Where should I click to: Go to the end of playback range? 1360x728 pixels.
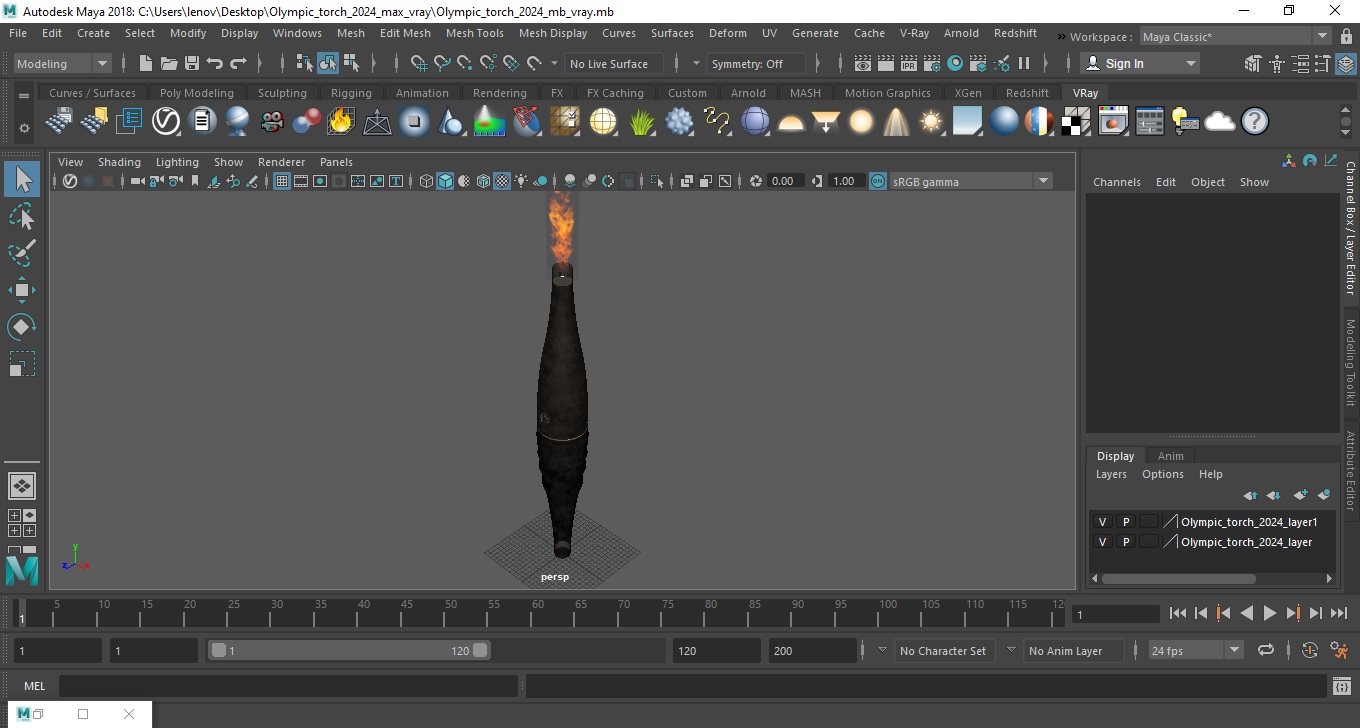(x=1339, y=613)
